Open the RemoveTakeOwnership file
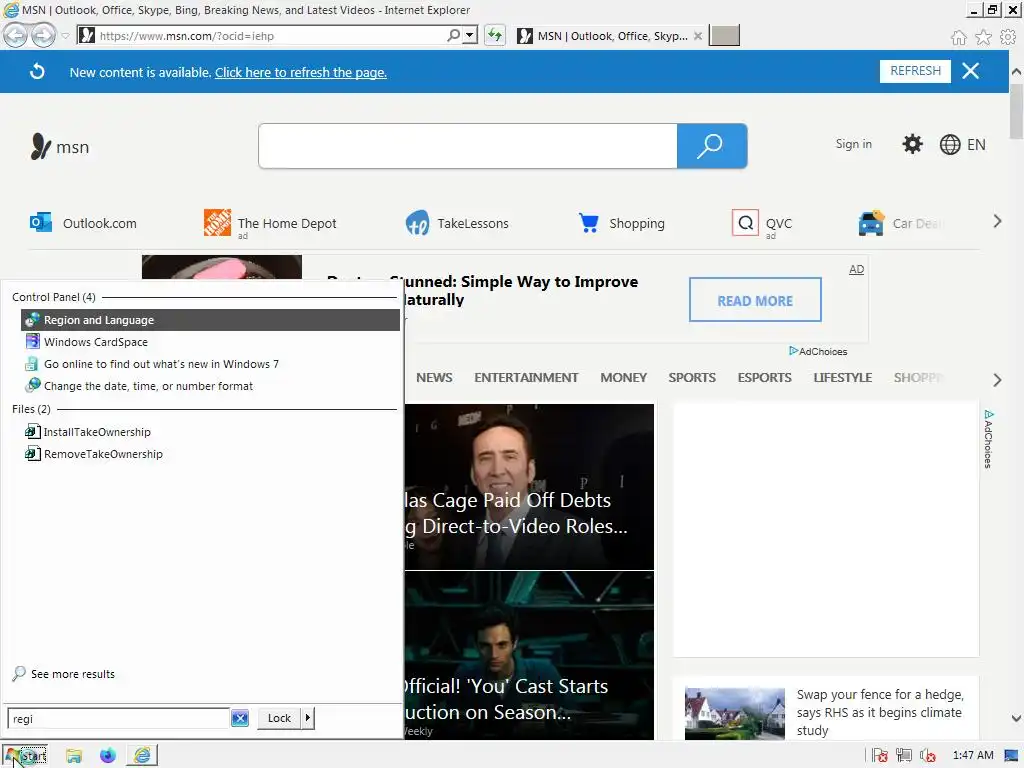The image size is (1024, 768). tap(210, 454)
